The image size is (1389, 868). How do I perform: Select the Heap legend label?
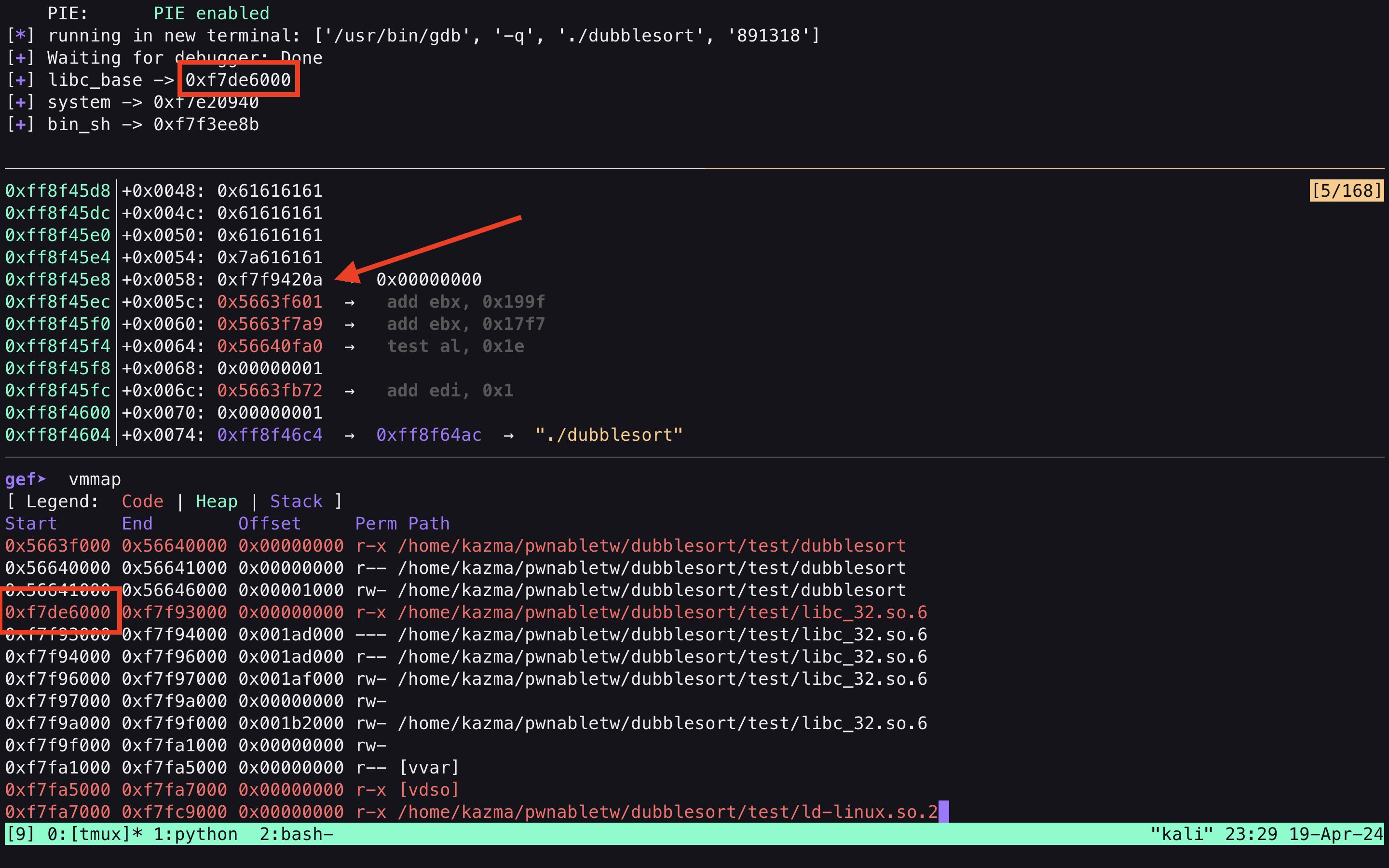tap(217, 501)
